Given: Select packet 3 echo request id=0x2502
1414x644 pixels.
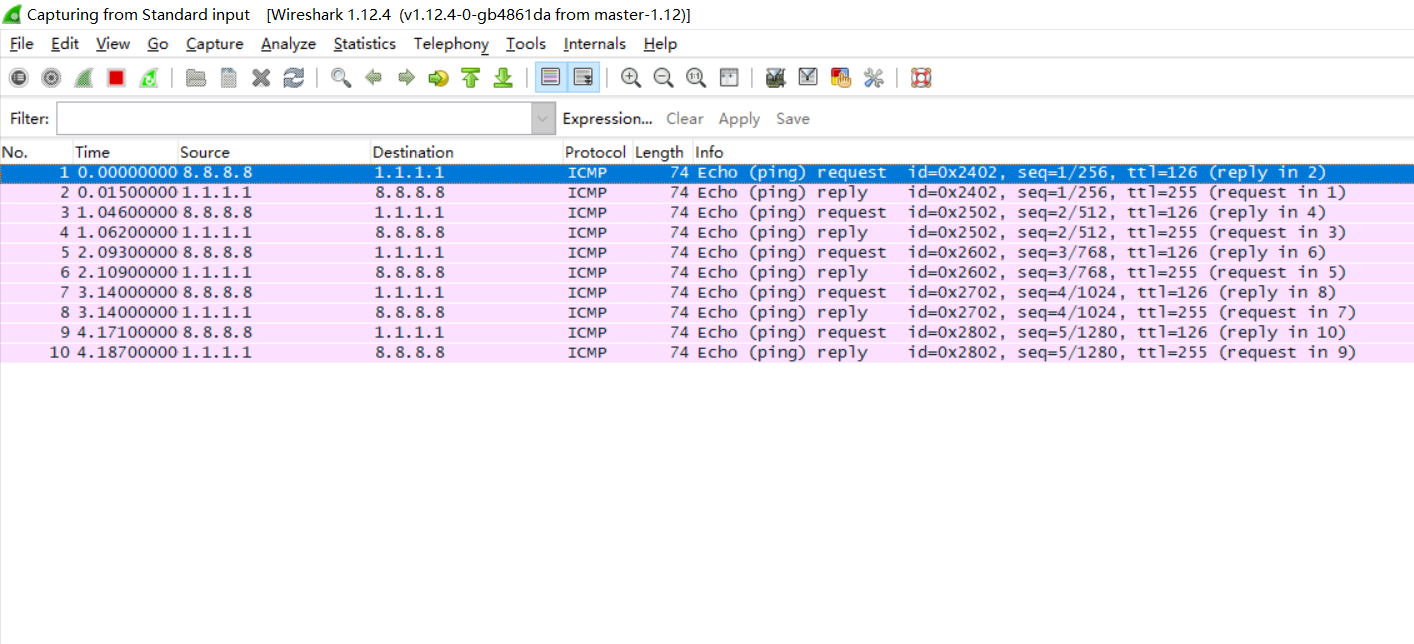Looking at the screenshot, I should 707,212.
